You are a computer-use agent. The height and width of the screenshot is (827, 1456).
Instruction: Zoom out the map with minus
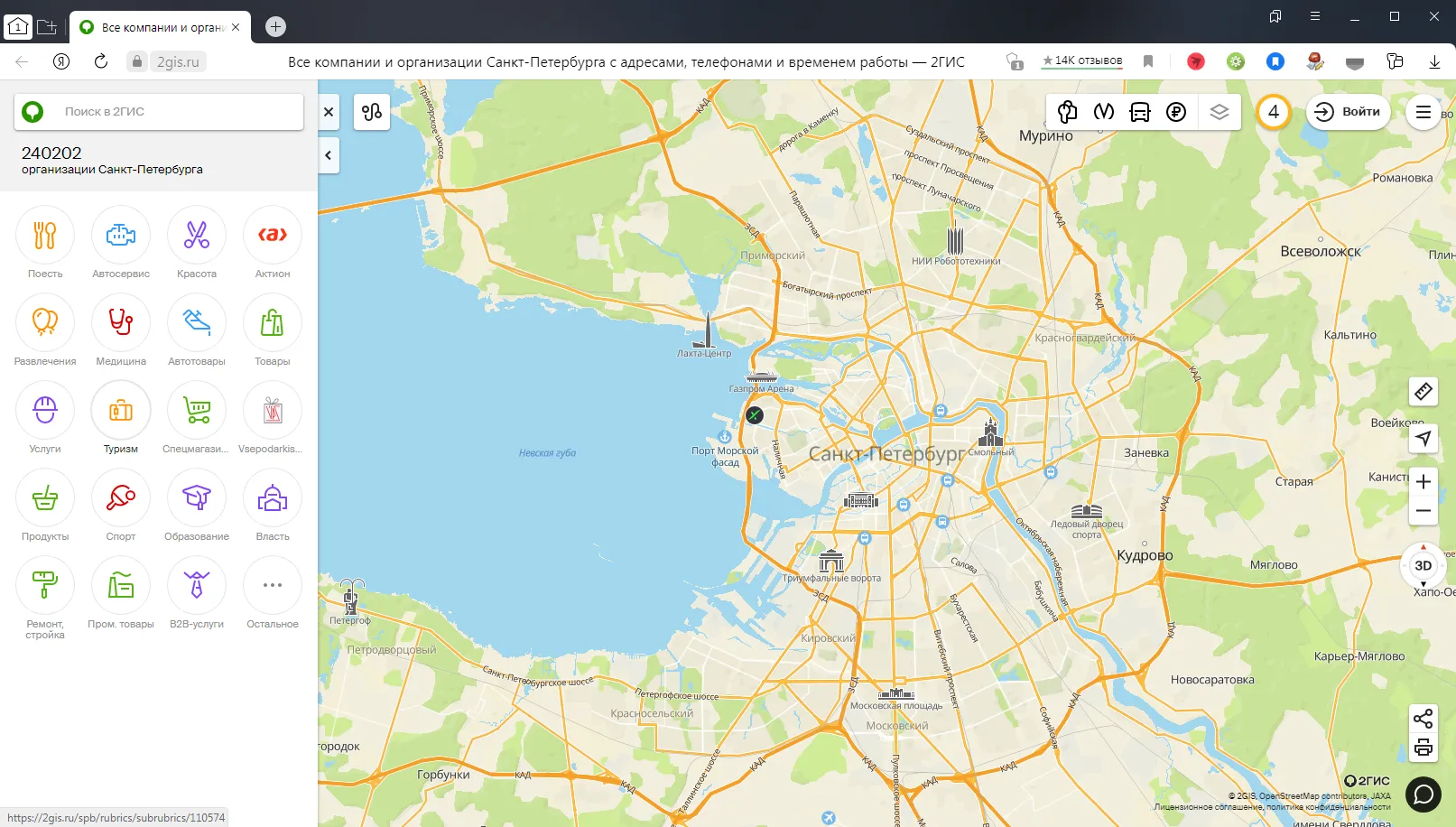(1424, 511)
